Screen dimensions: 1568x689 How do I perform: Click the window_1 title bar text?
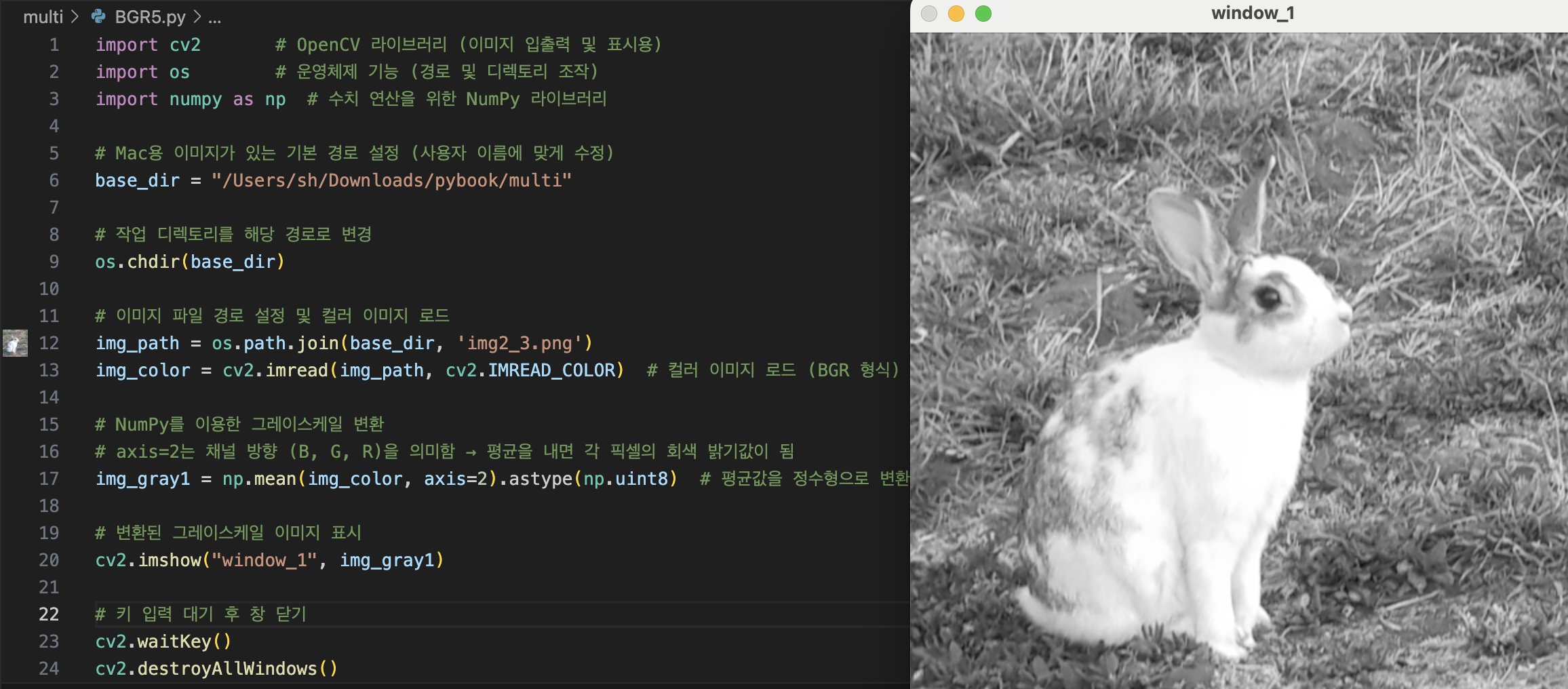click(x=1253, y=14)
